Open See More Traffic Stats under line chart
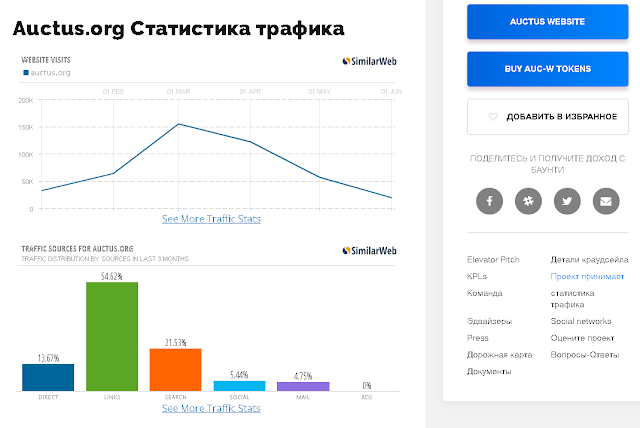 (x=211, y=219)
